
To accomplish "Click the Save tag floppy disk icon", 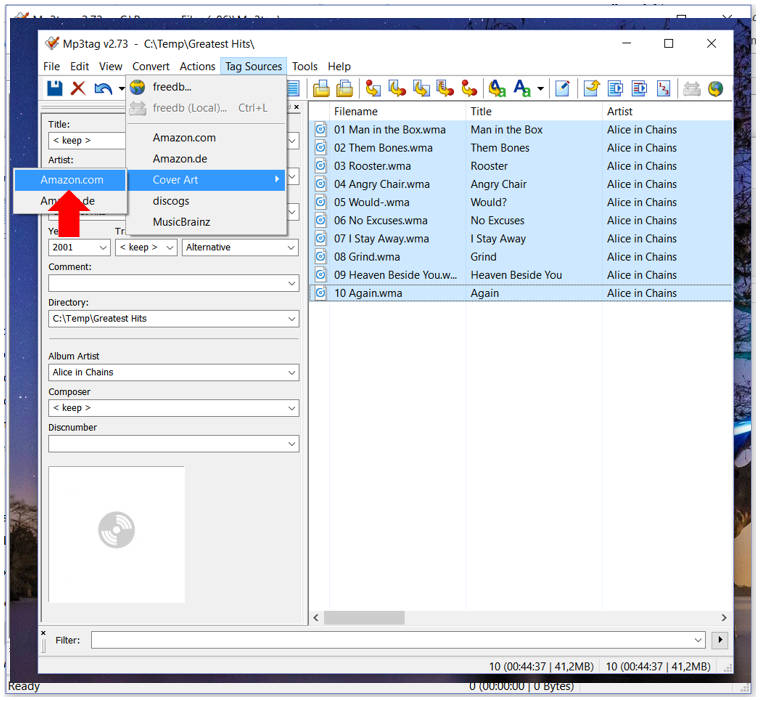I will [55, 88].
